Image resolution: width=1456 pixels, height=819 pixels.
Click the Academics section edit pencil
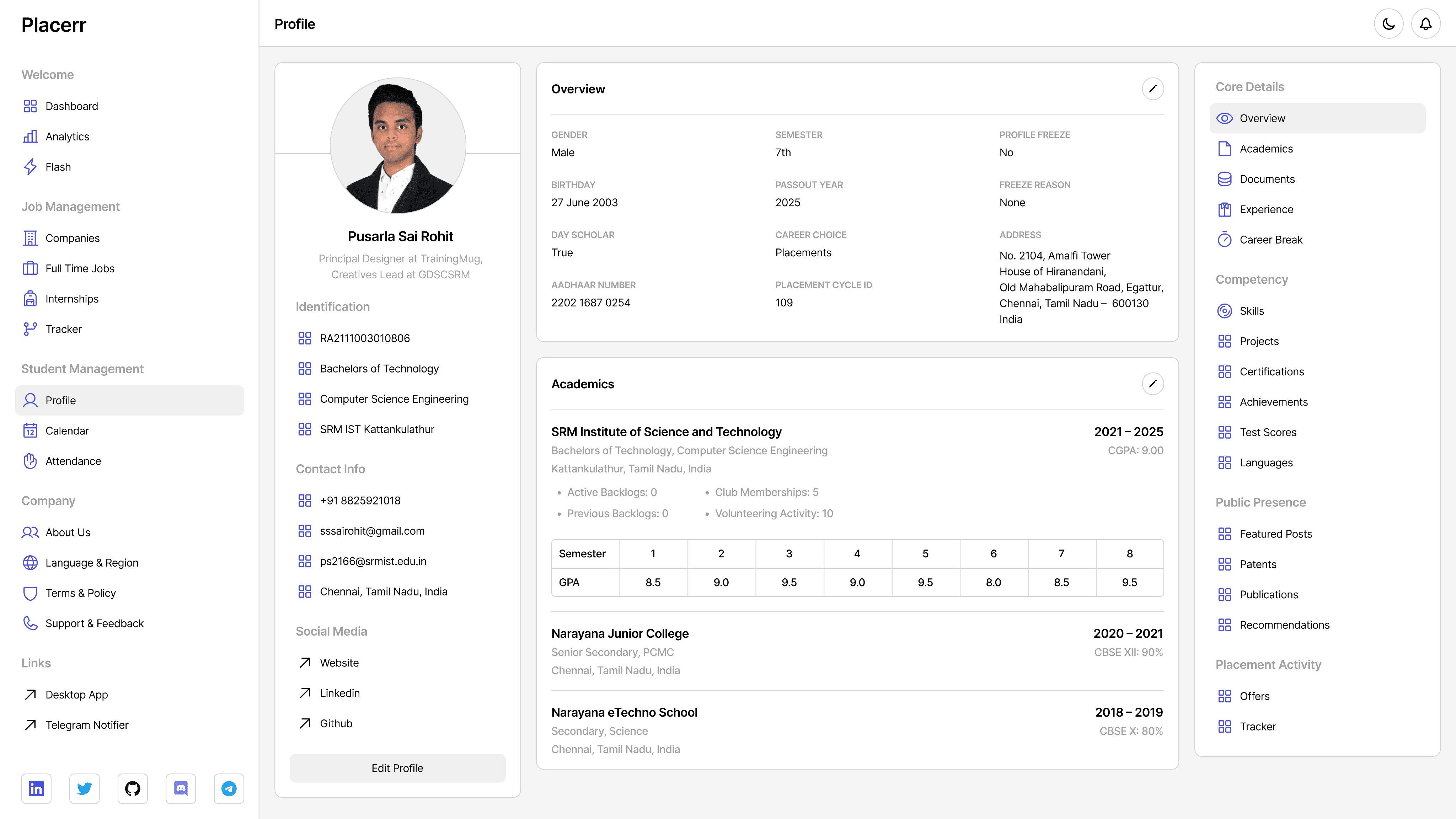pos(1152,384)
